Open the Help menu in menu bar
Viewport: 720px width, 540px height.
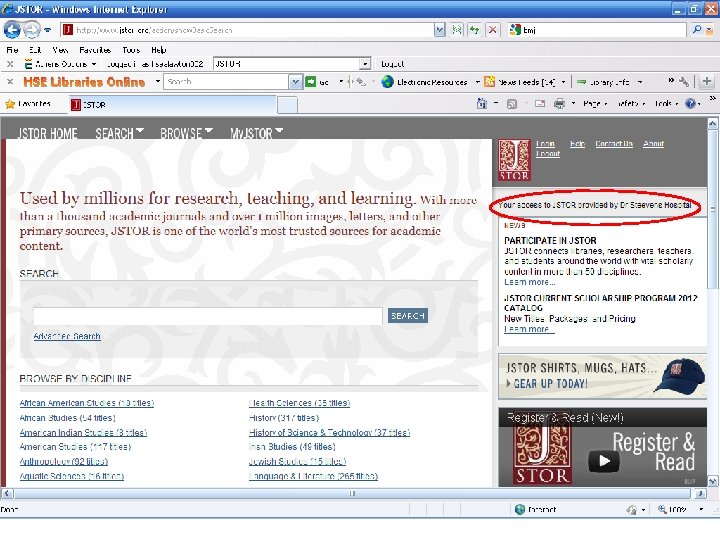coord(158,50)
